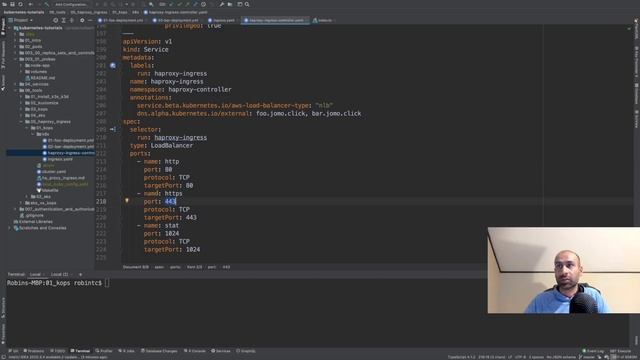Expand the 04_services folder
The width and height of the screenshot is (640, 360).
coord(16,84)
